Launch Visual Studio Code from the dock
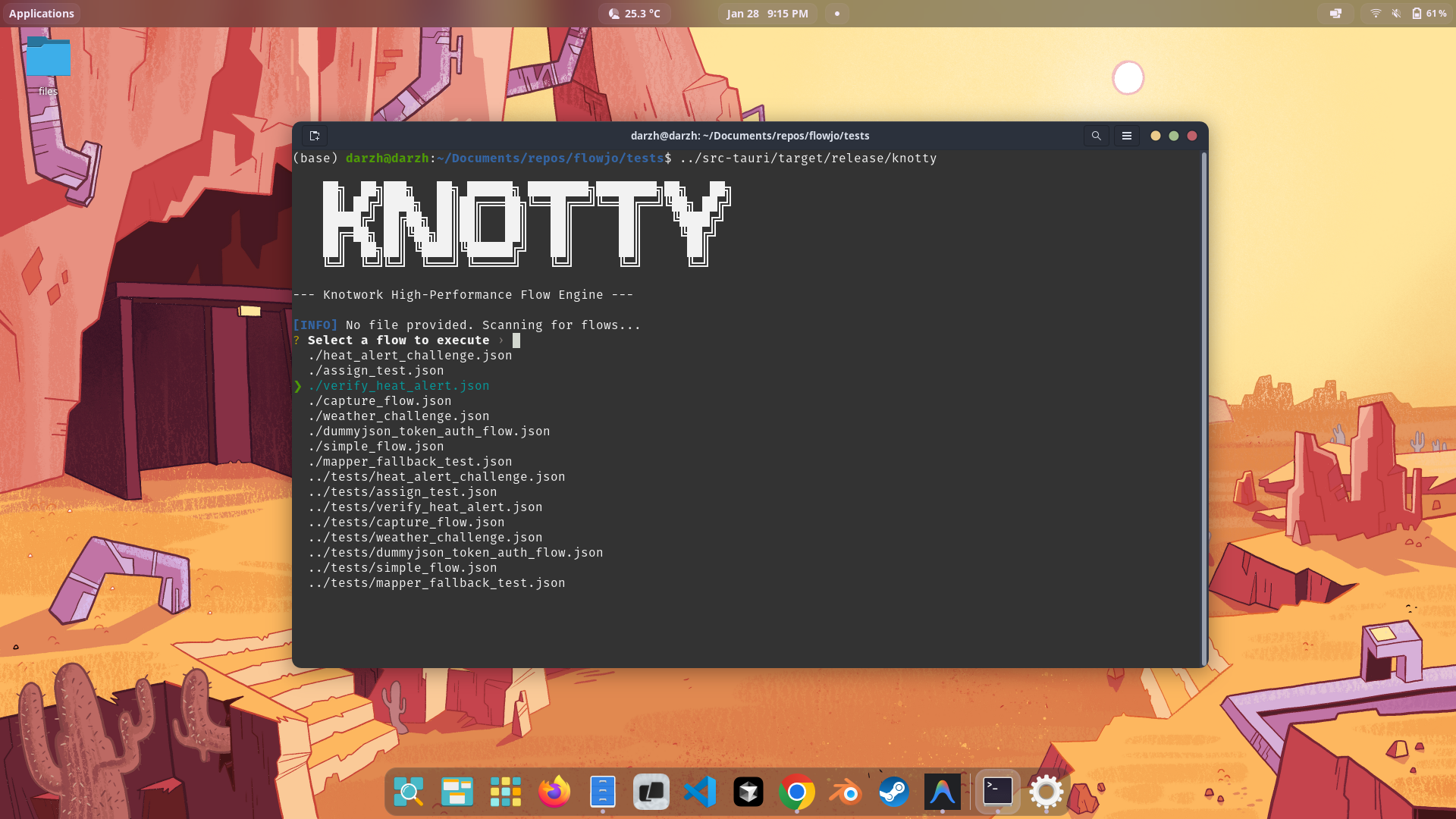This screenshot has width=1456, height=819. 700,791
